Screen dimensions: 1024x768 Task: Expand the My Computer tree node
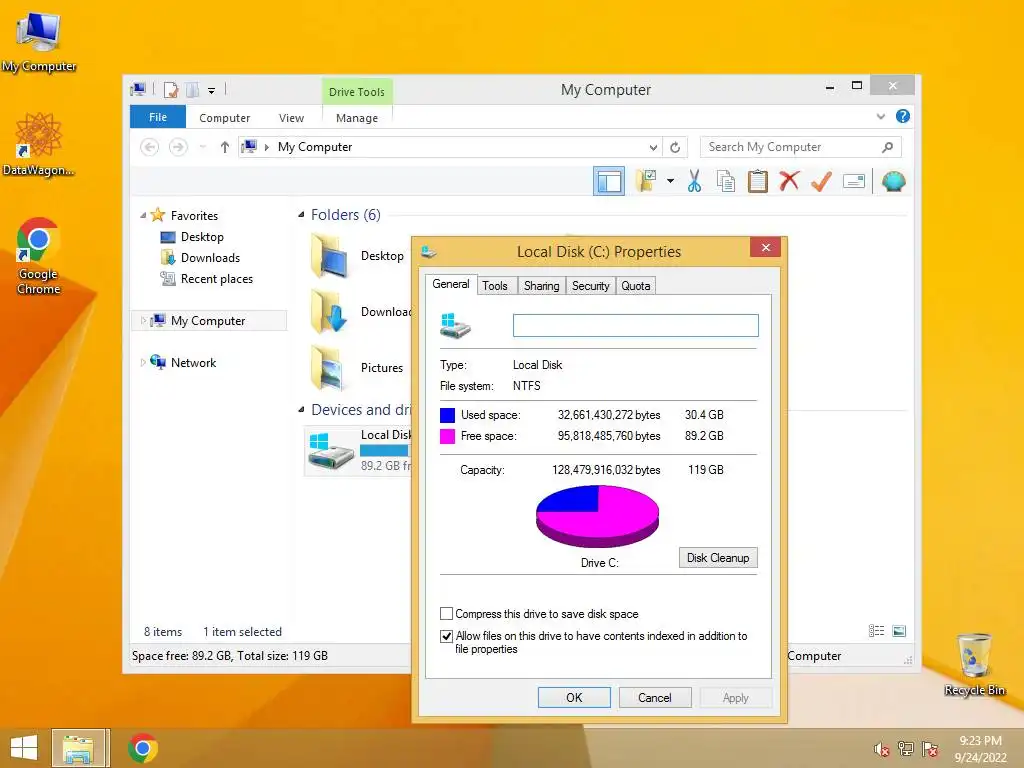point(143,321)
